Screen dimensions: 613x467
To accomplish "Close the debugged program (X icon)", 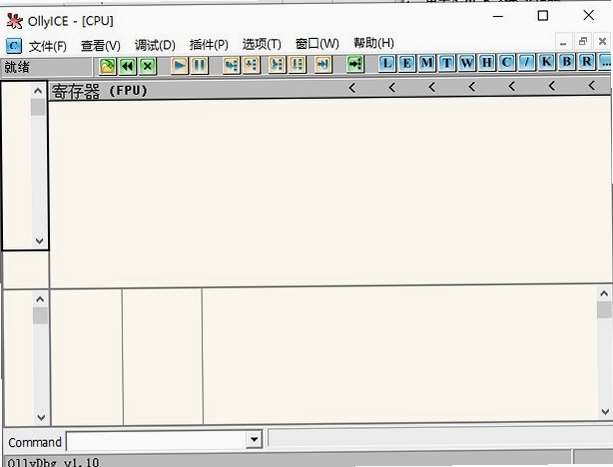I will (x=147, y=66).
